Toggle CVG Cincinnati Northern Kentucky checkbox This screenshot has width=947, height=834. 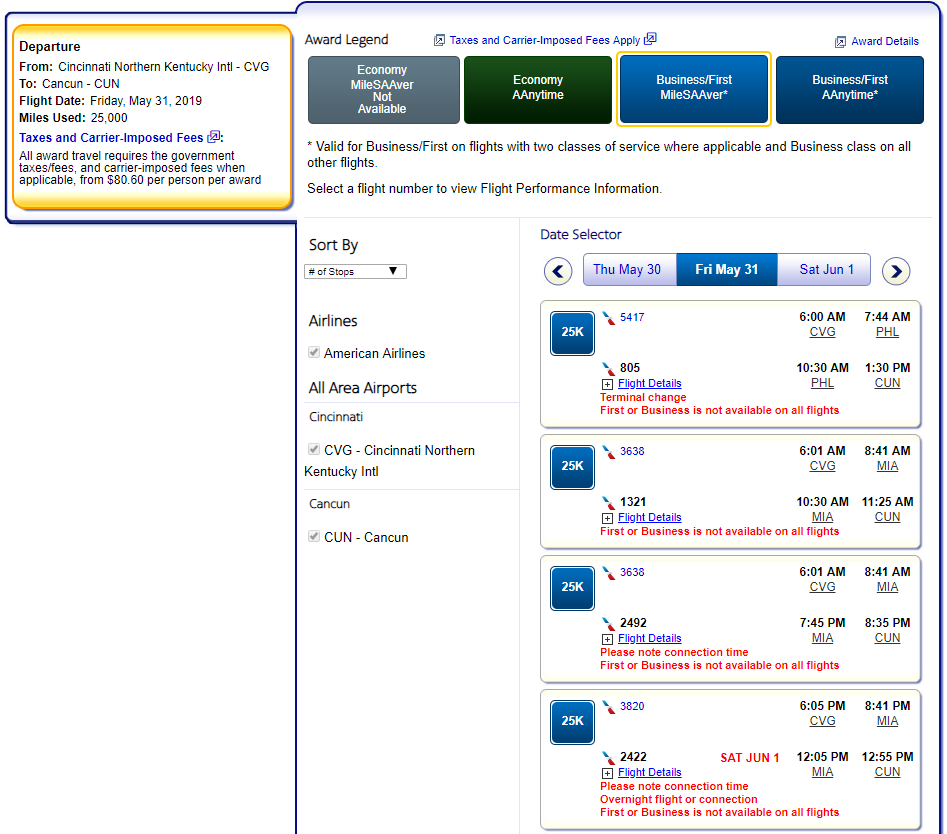pos(315,450)
